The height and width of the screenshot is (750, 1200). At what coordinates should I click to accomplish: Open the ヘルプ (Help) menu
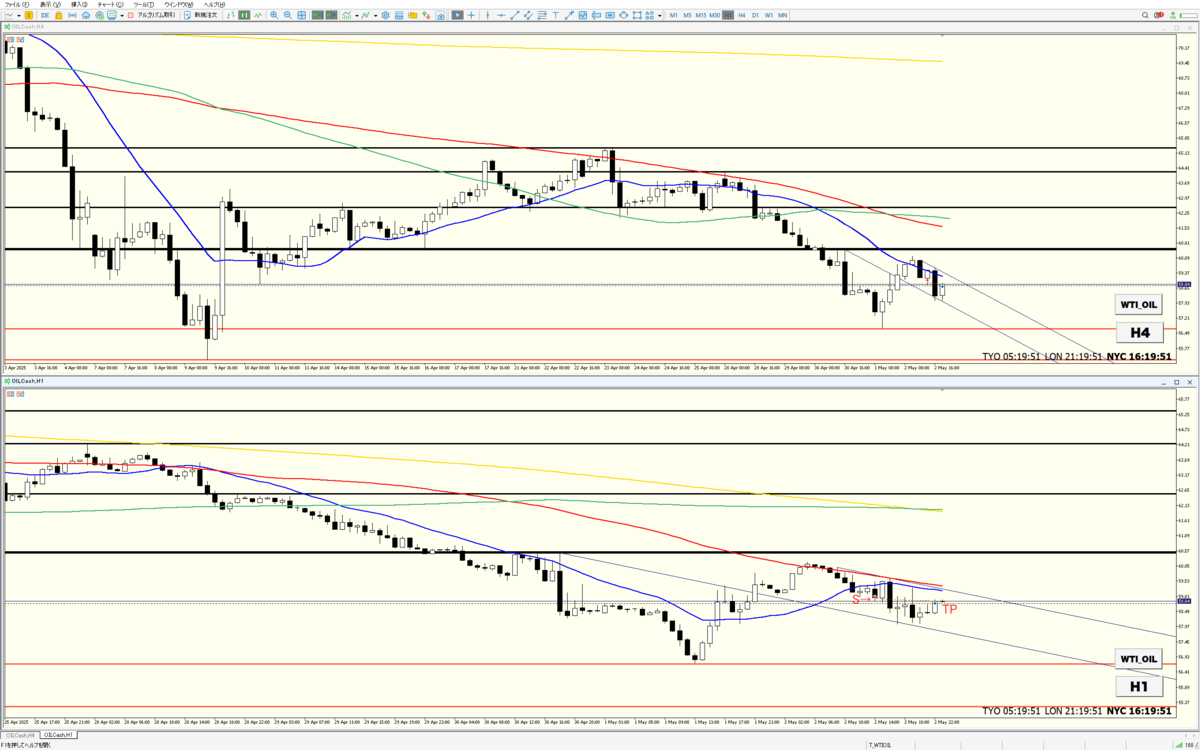214,5
